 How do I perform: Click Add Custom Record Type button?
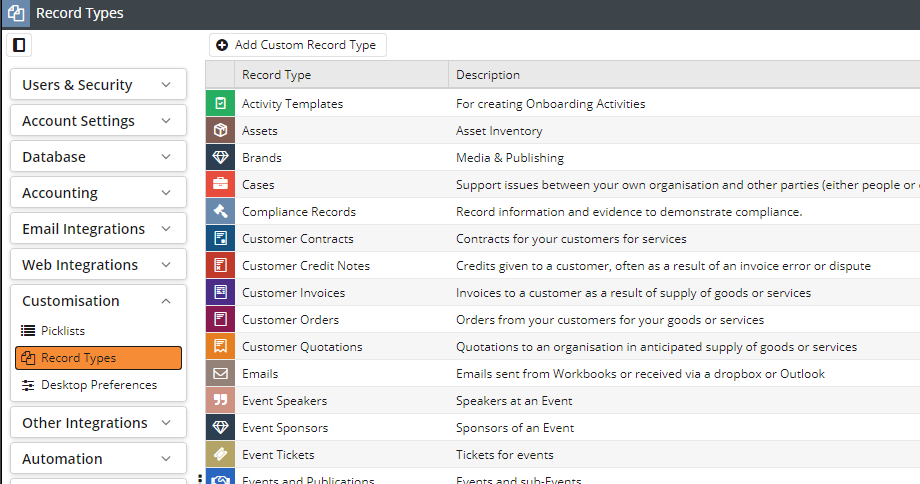tap(297, 45)
